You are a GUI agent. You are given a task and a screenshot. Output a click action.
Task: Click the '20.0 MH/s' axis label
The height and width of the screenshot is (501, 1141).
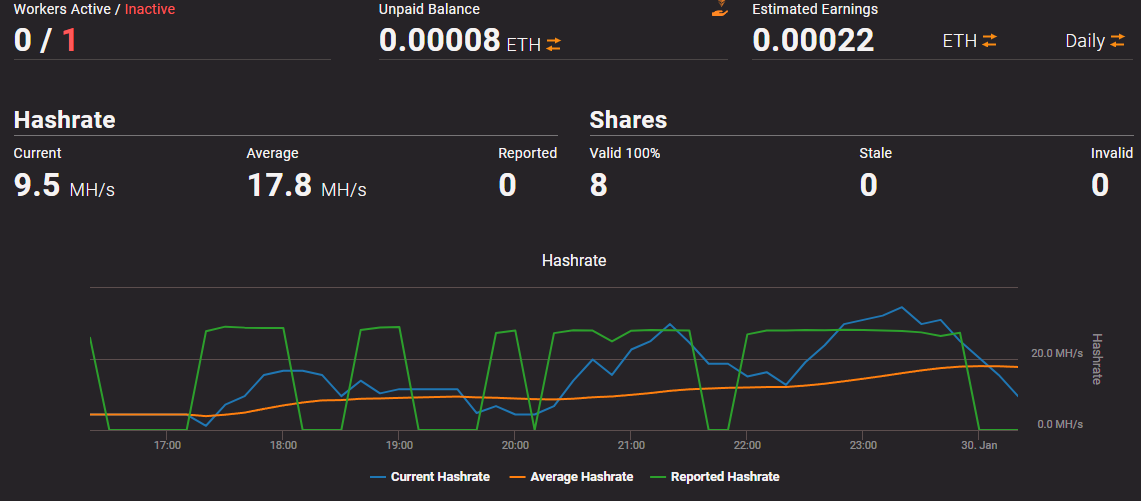(1057, 353)
